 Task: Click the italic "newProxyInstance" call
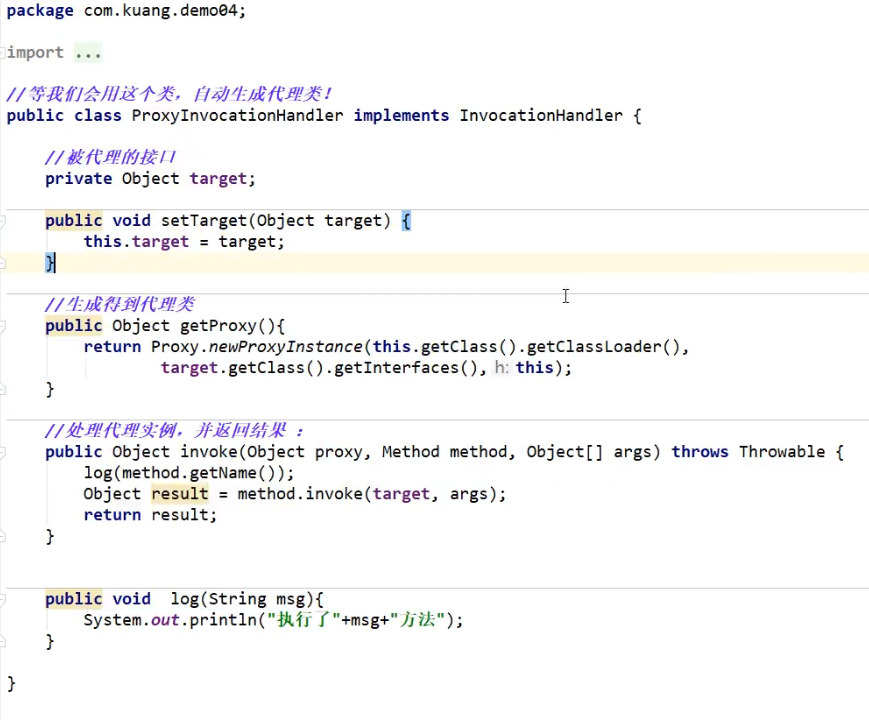click(285, 346)
